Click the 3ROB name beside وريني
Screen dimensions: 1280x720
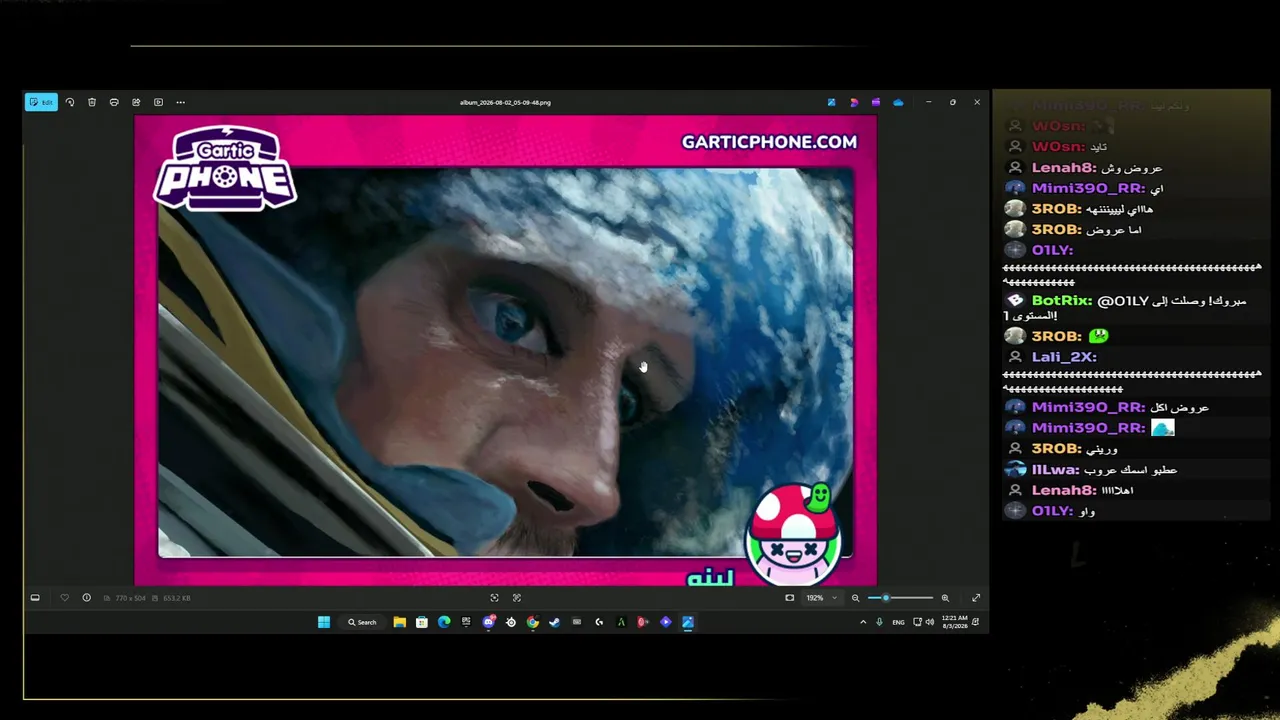1057,449
